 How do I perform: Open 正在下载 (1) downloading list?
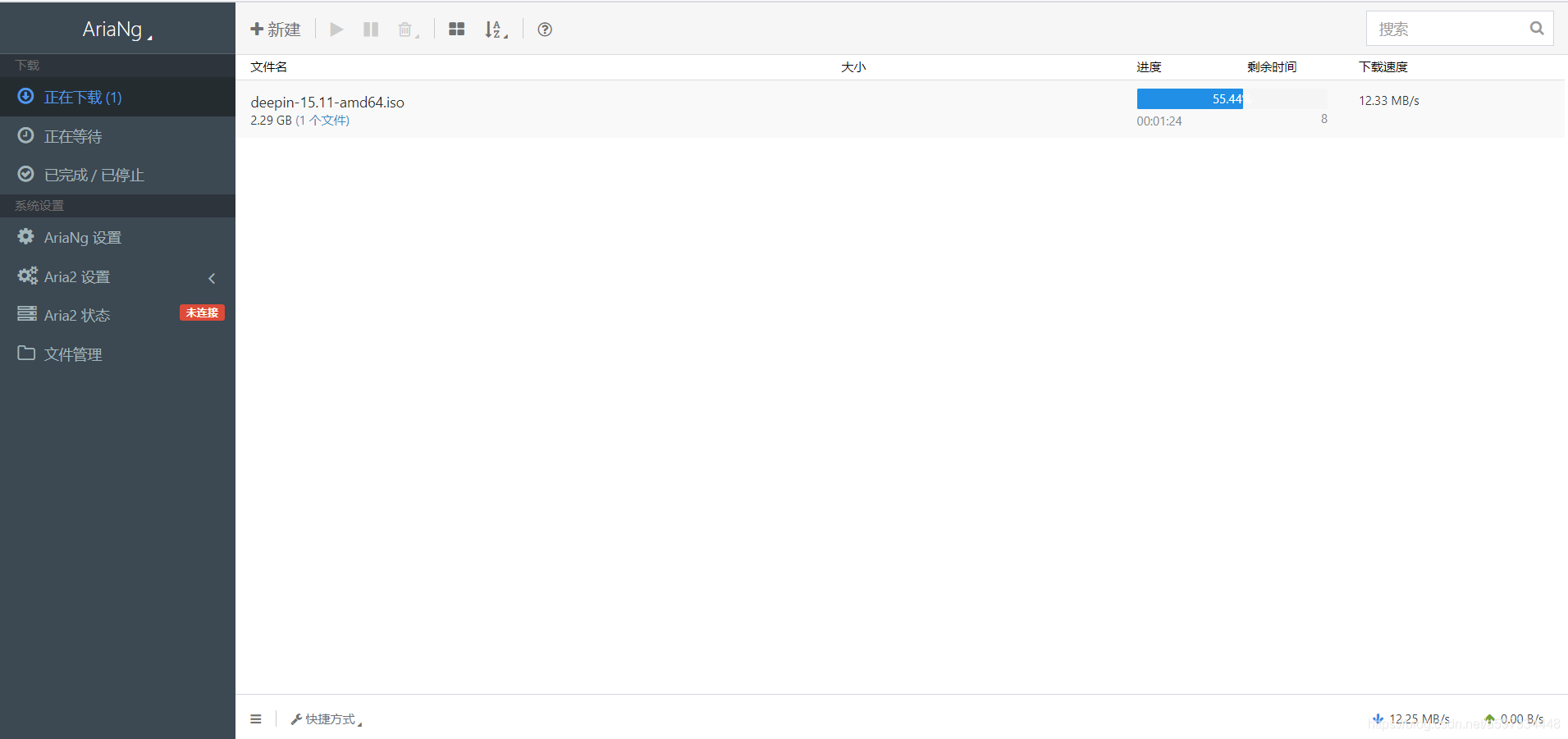click(117, 98)
